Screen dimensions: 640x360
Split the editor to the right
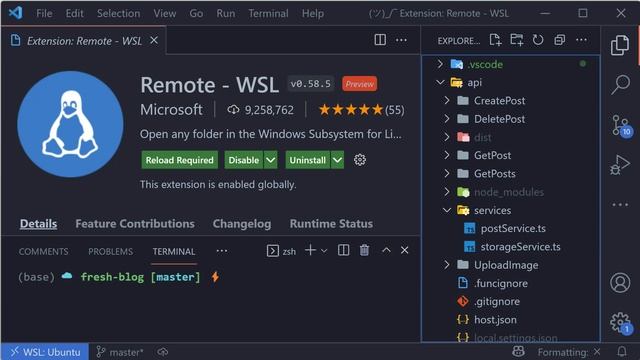pos(380,40)
